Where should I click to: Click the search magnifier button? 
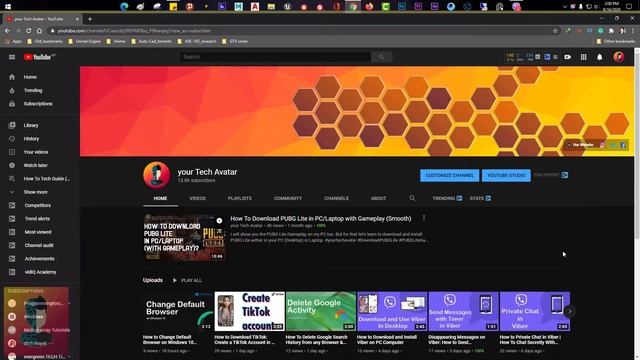pos(381,57)
